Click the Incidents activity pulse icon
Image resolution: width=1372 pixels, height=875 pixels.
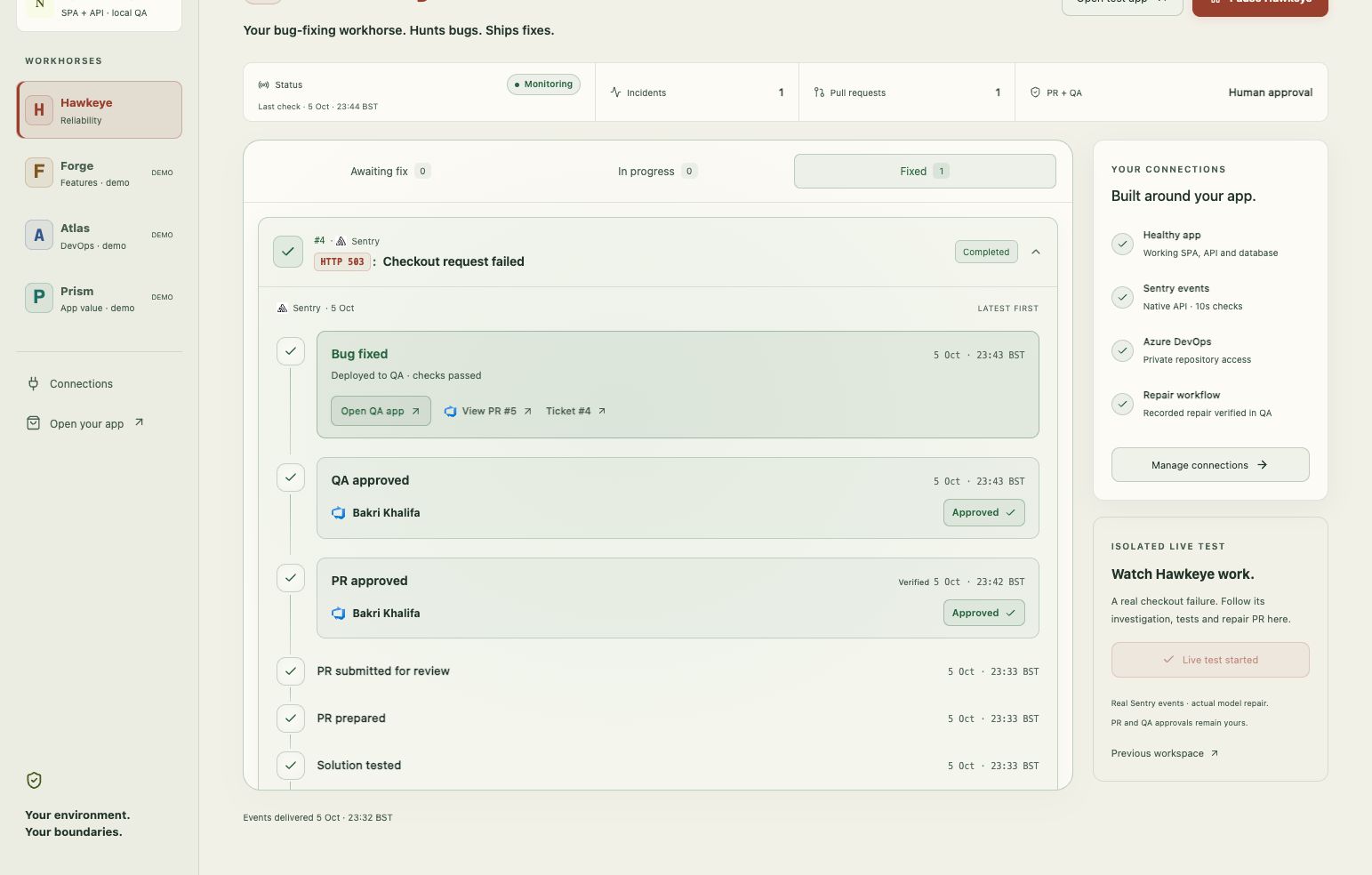615,92
